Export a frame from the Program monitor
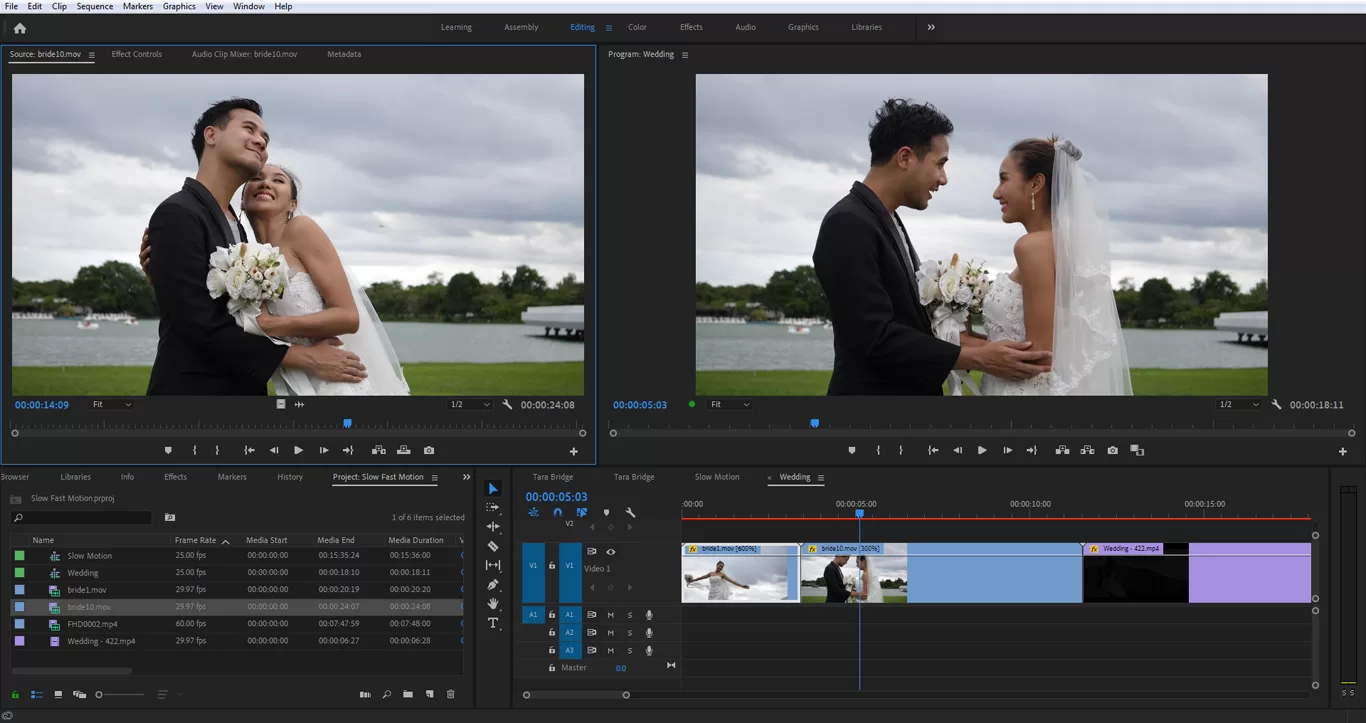Image resolution: width=1366 pixels, height=723 pixels. [1112, 450]
